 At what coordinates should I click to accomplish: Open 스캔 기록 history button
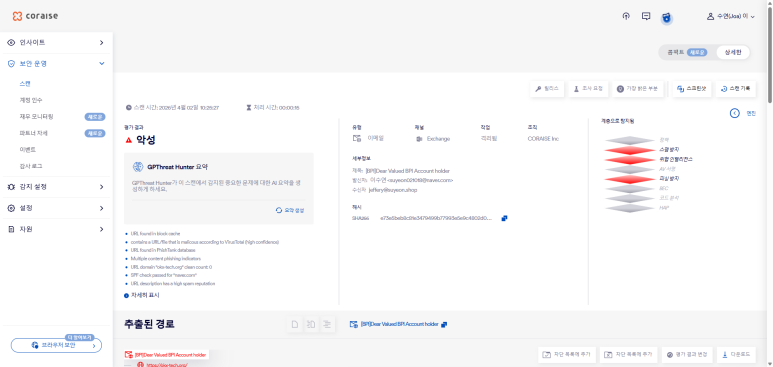[x=736, y=89]
